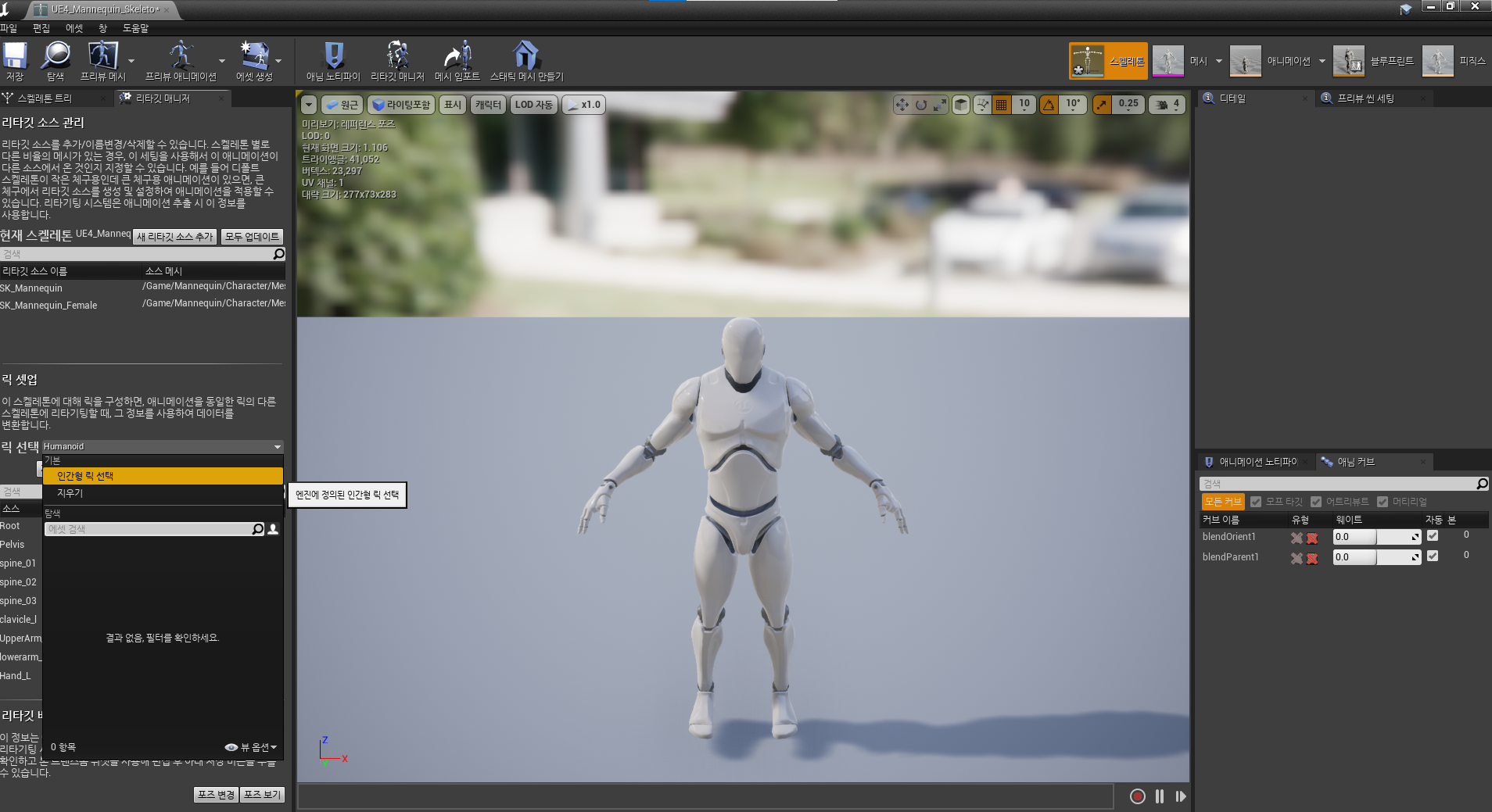Click the surface snapping icon in viewport

click(983, 105)
